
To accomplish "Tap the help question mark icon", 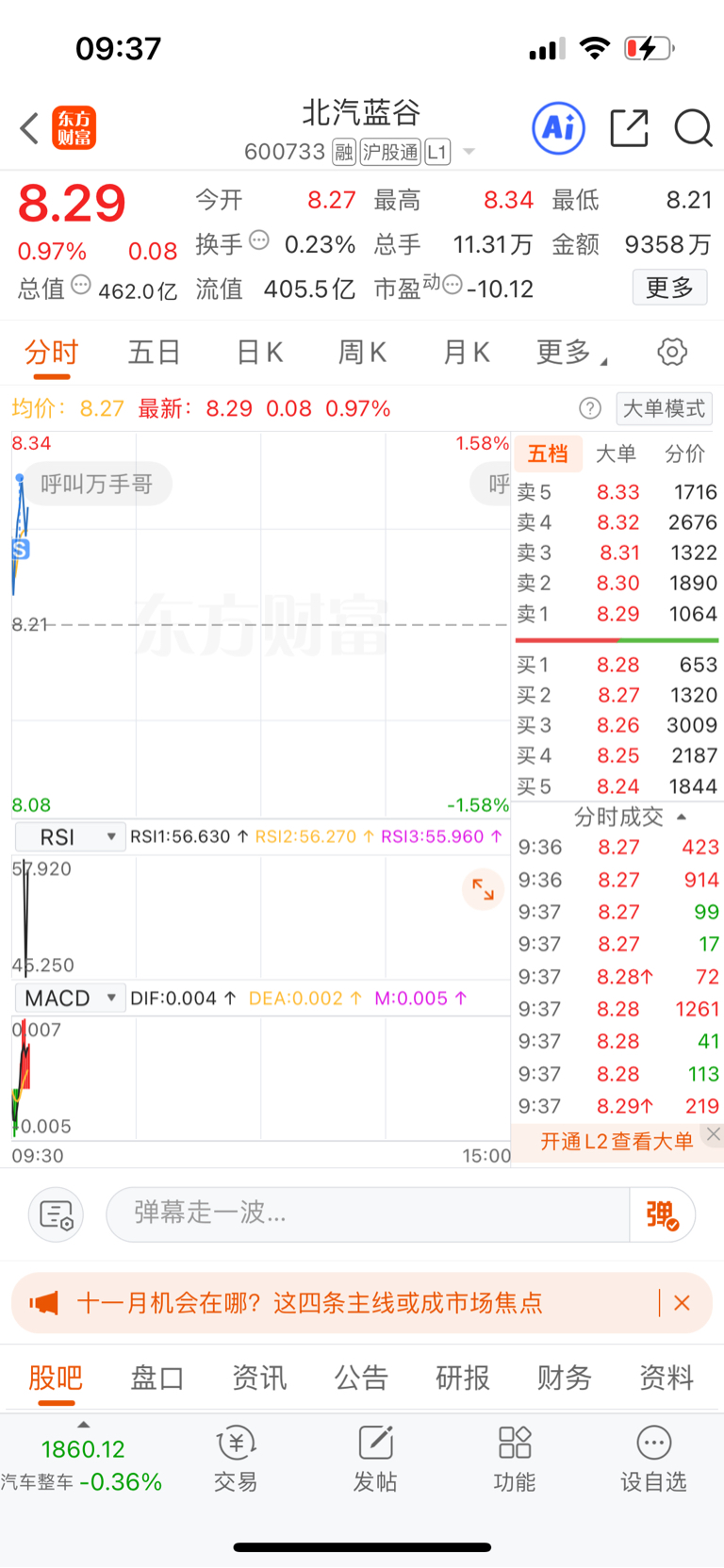I will 590,408.
